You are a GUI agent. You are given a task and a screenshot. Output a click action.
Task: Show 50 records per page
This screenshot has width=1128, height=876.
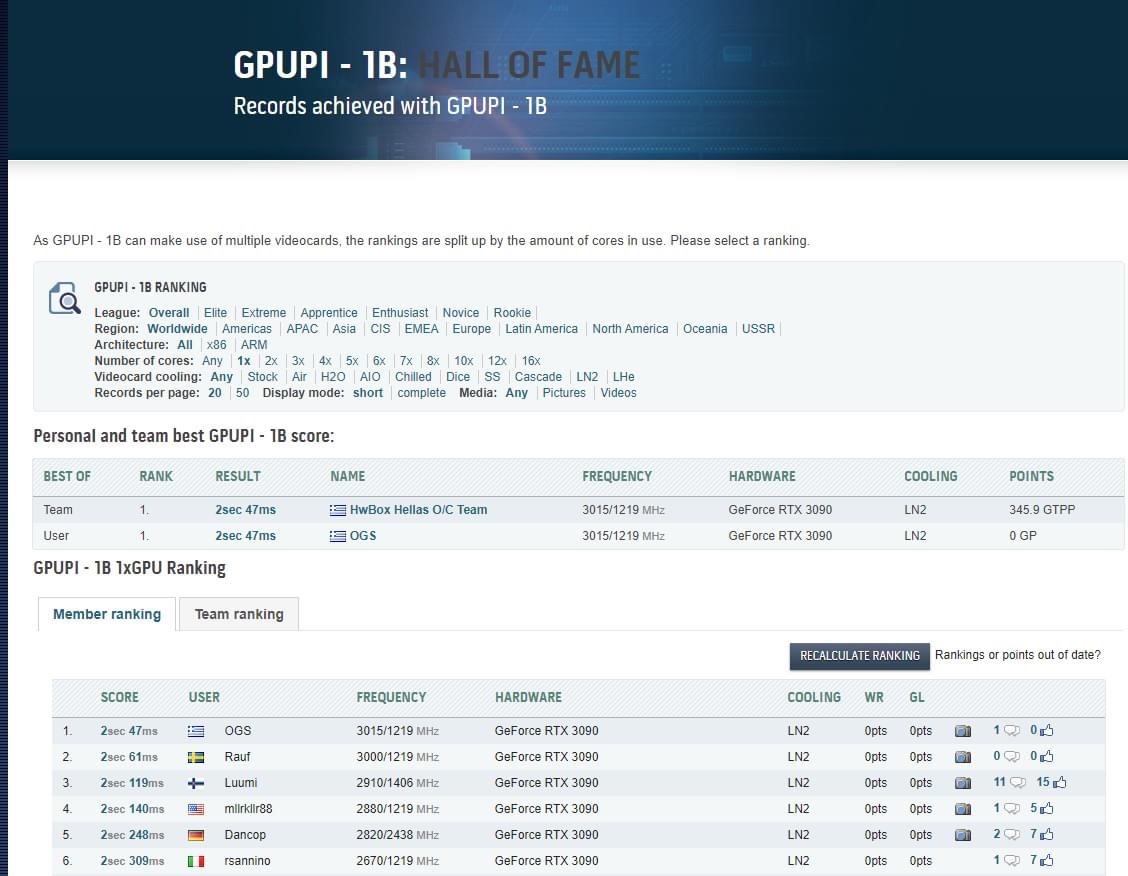pyautogui.click(x=242, y=393)
